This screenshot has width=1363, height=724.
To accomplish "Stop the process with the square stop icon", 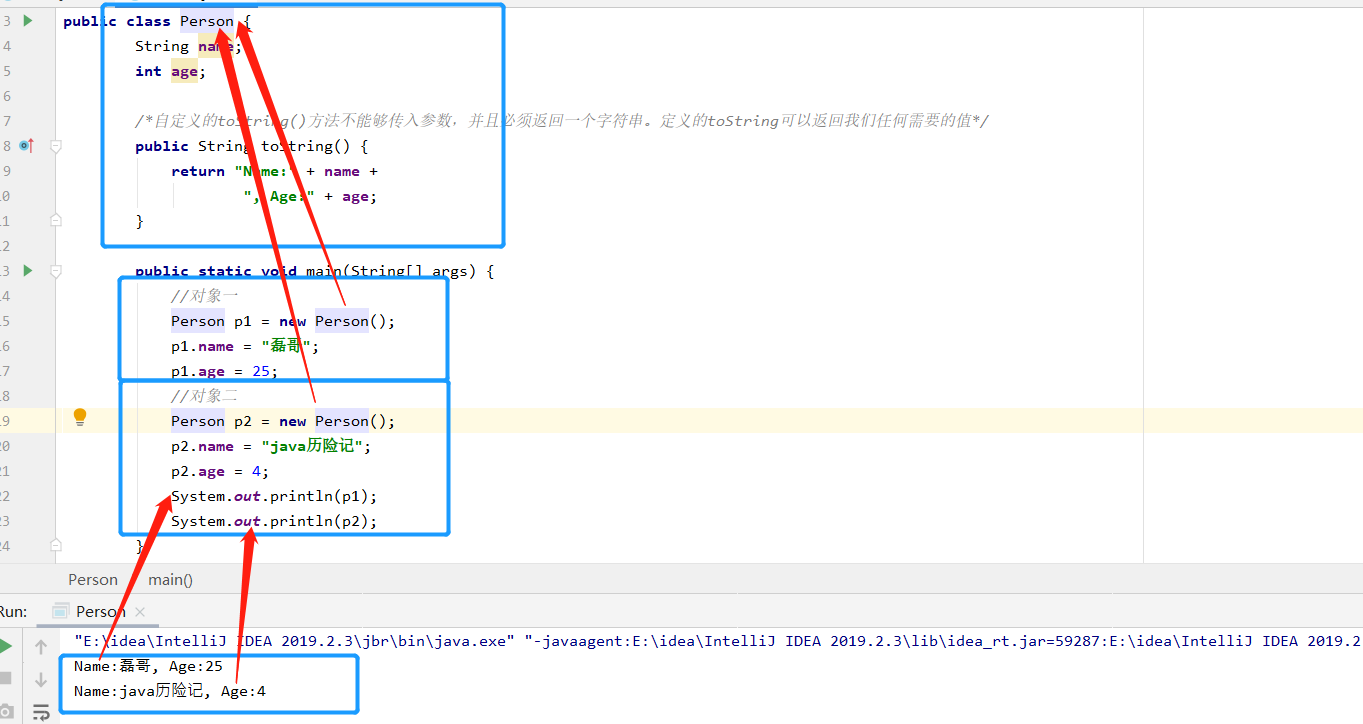I will [5, 679].
